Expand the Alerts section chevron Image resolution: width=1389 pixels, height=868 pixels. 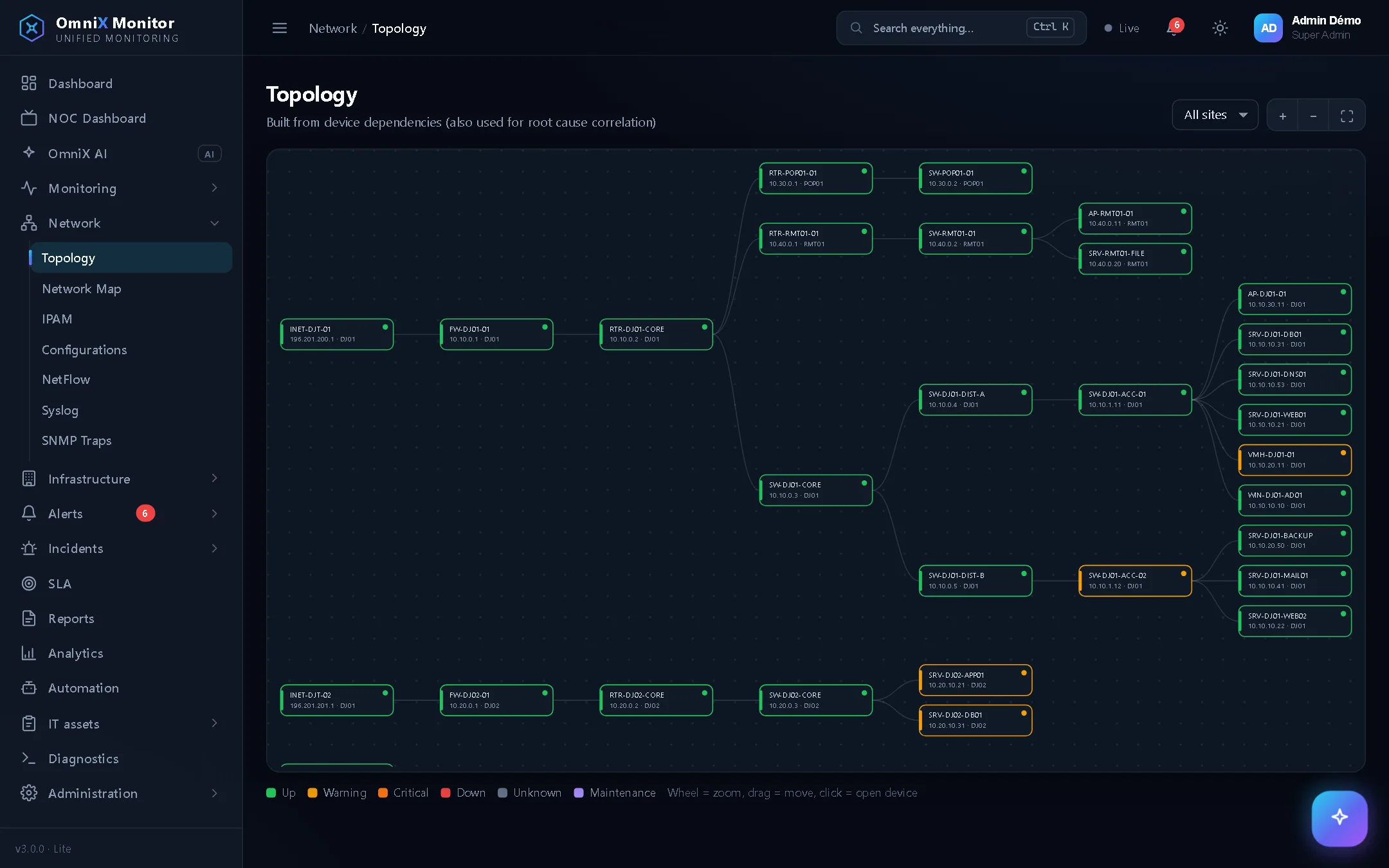click(x=214, y=514)
